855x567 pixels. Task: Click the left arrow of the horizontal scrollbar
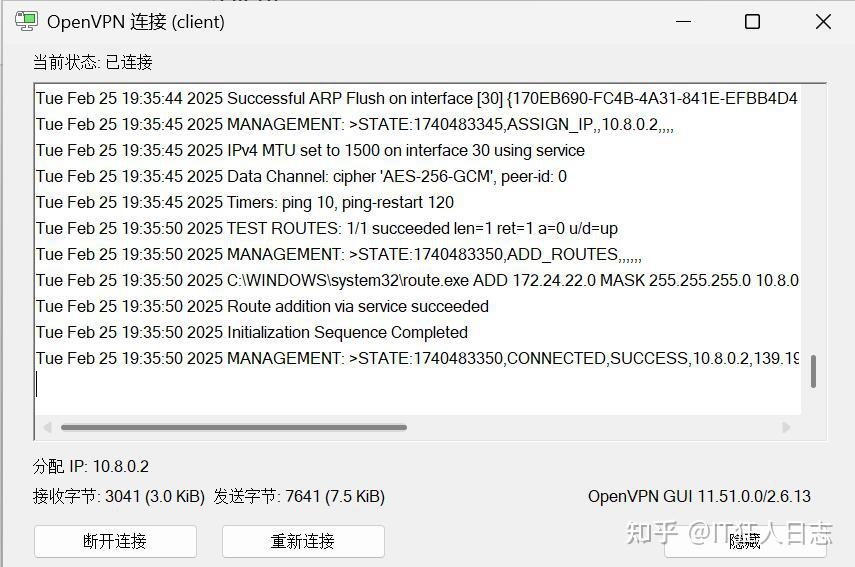click(x=45, y=427)
